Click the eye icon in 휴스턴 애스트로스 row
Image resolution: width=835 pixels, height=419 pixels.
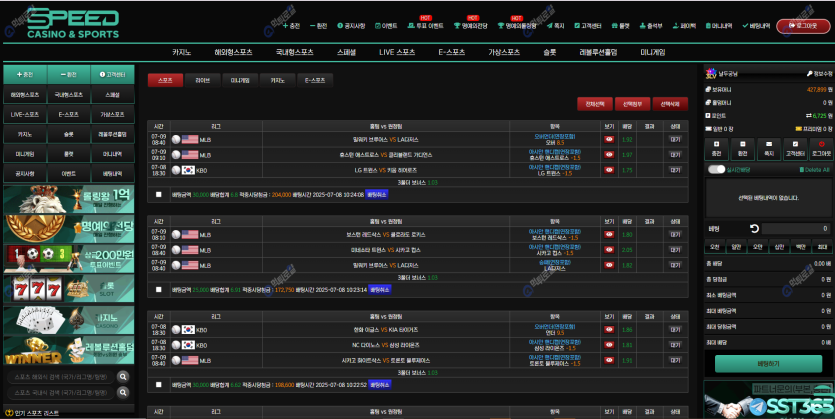point(609,155)
